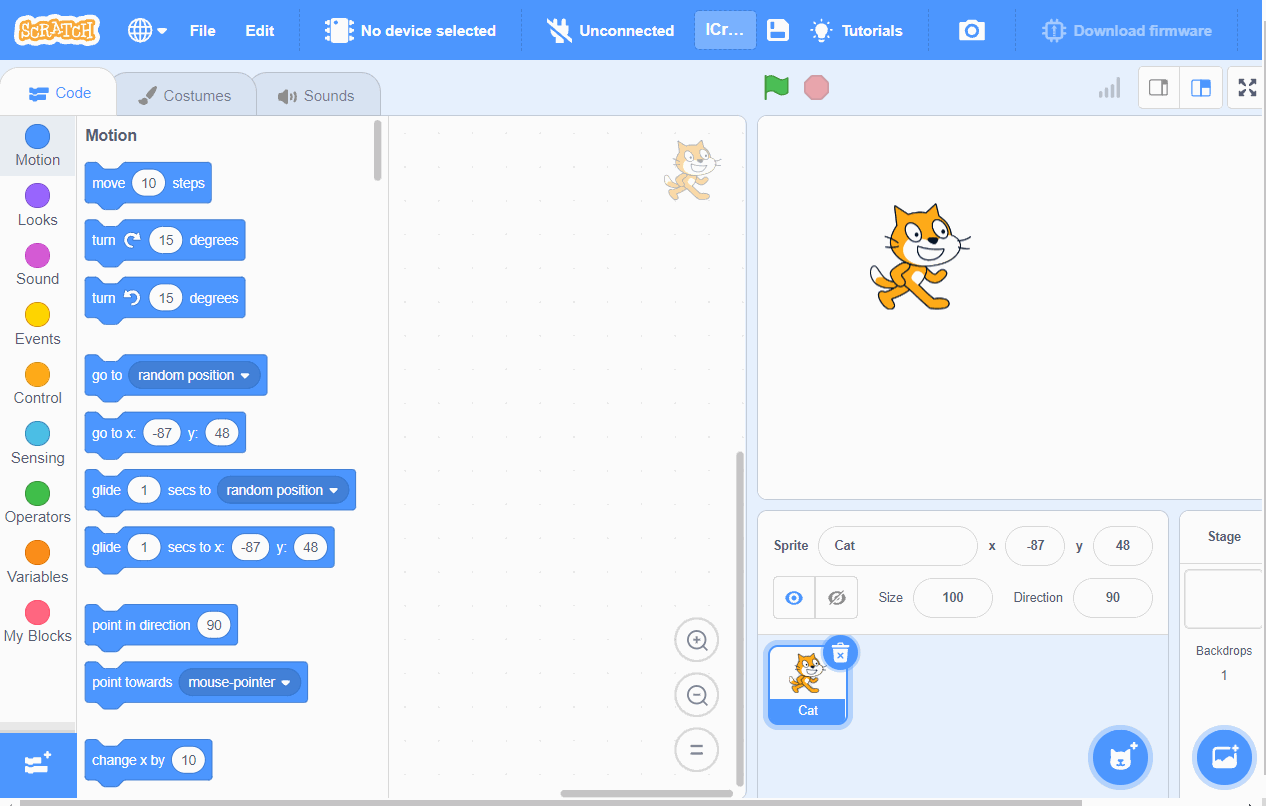This screenshot has height=806, width=1266.
Task: Enter full screen stage mode
Action: coord(1247,88)
